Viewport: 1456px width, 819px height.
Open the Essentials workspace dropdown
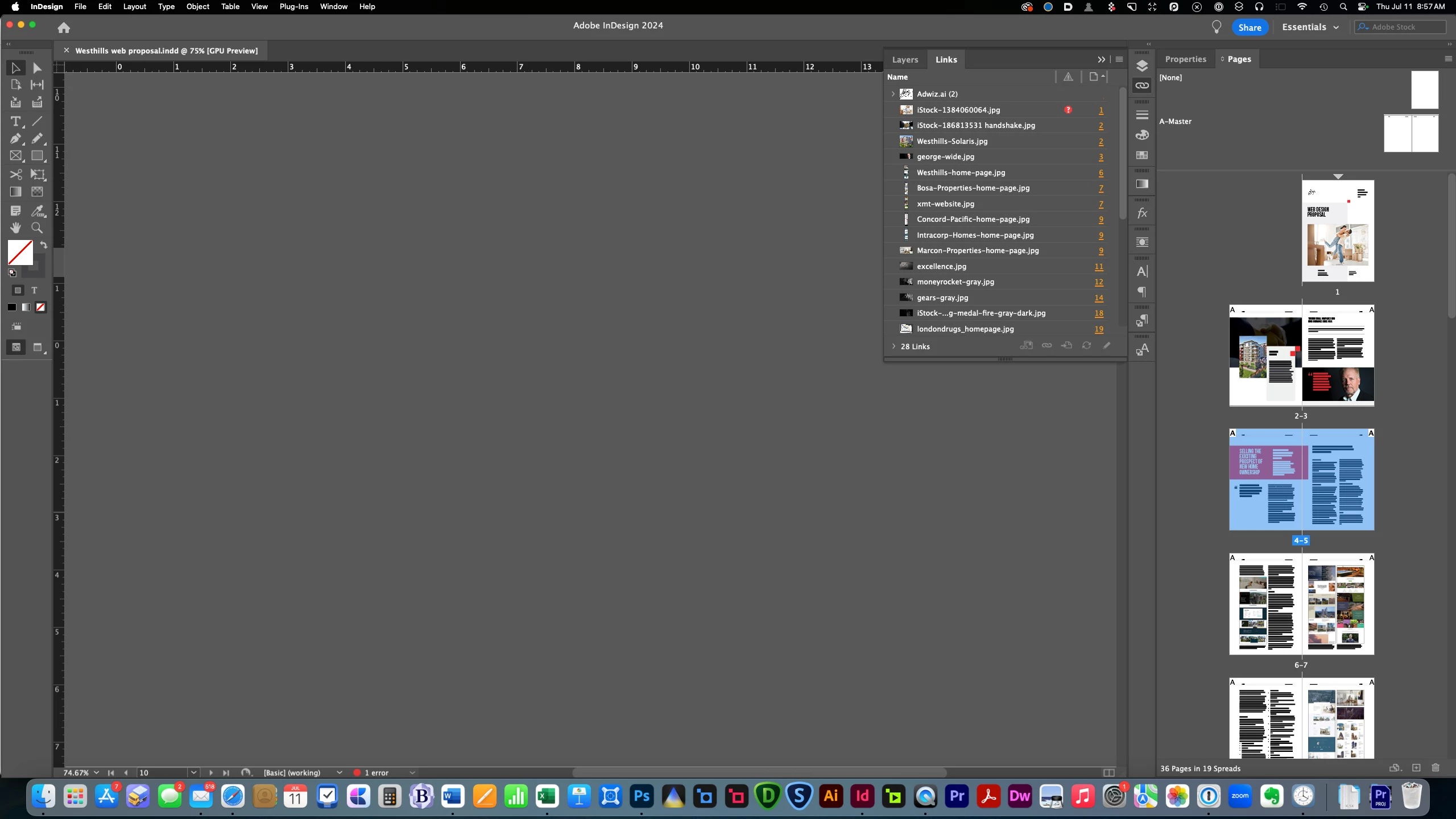click(x=1310, y=27)
